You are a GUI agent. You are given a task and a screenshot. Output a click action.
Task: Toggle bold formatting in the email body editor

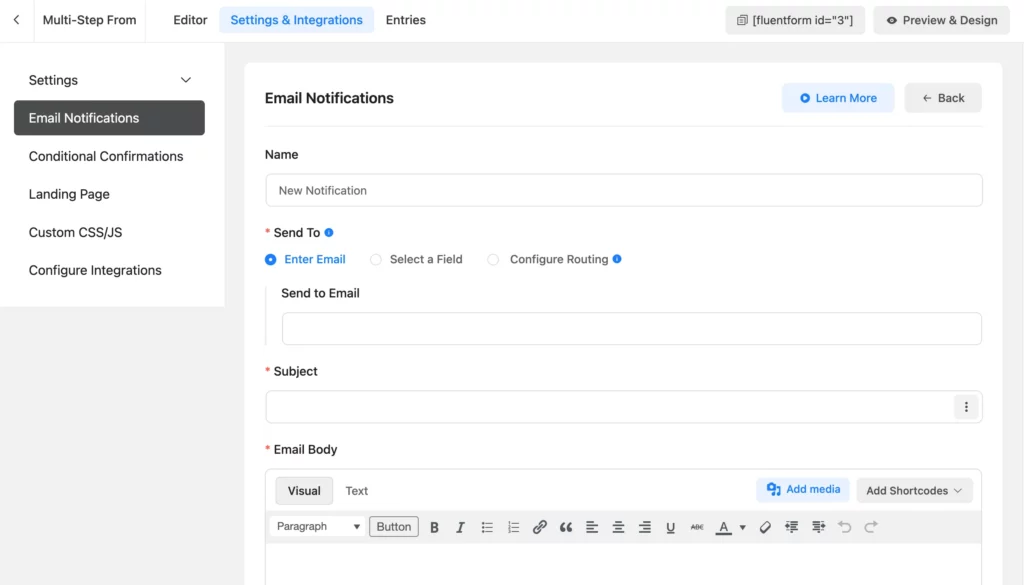434,526
